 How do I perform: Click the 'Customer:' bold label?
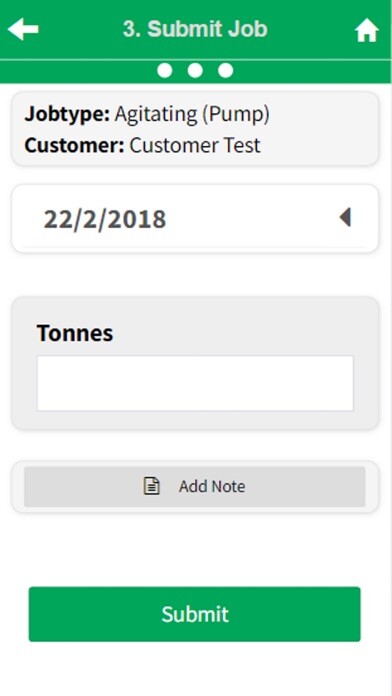coord(75,145)
